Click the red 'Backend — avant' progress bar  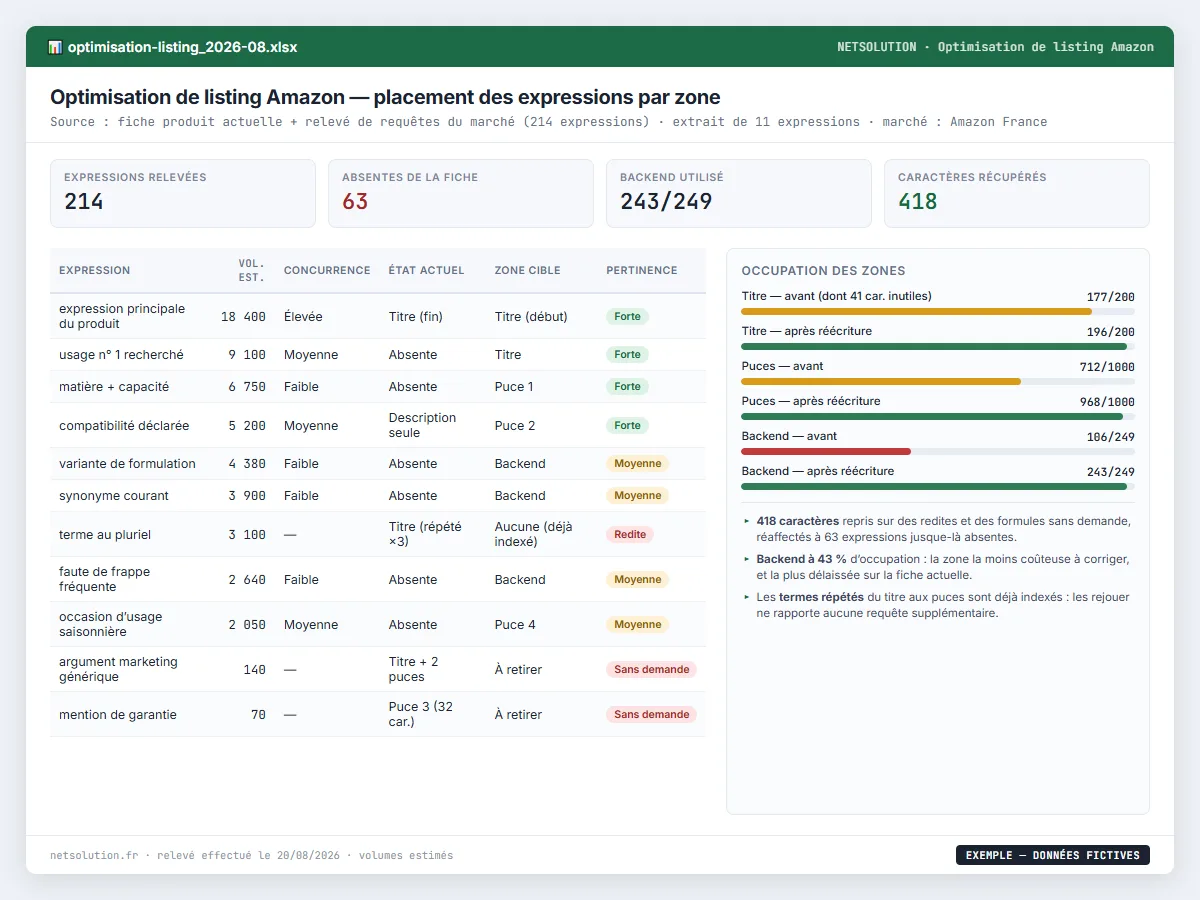pyautogui.click(x=938, y=452)
